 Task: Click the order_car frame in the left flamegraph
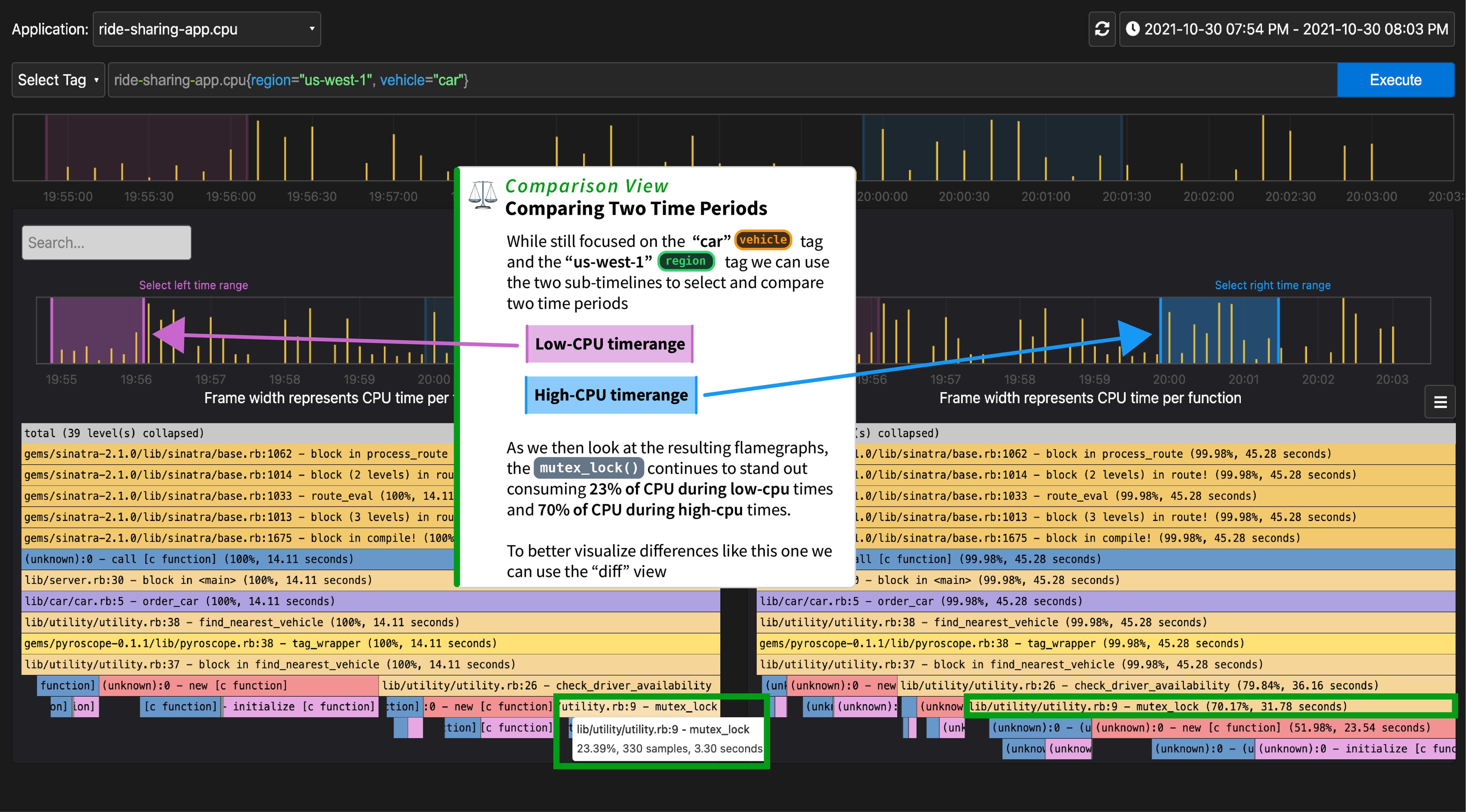pyautogui.click(x=228, y=601)
